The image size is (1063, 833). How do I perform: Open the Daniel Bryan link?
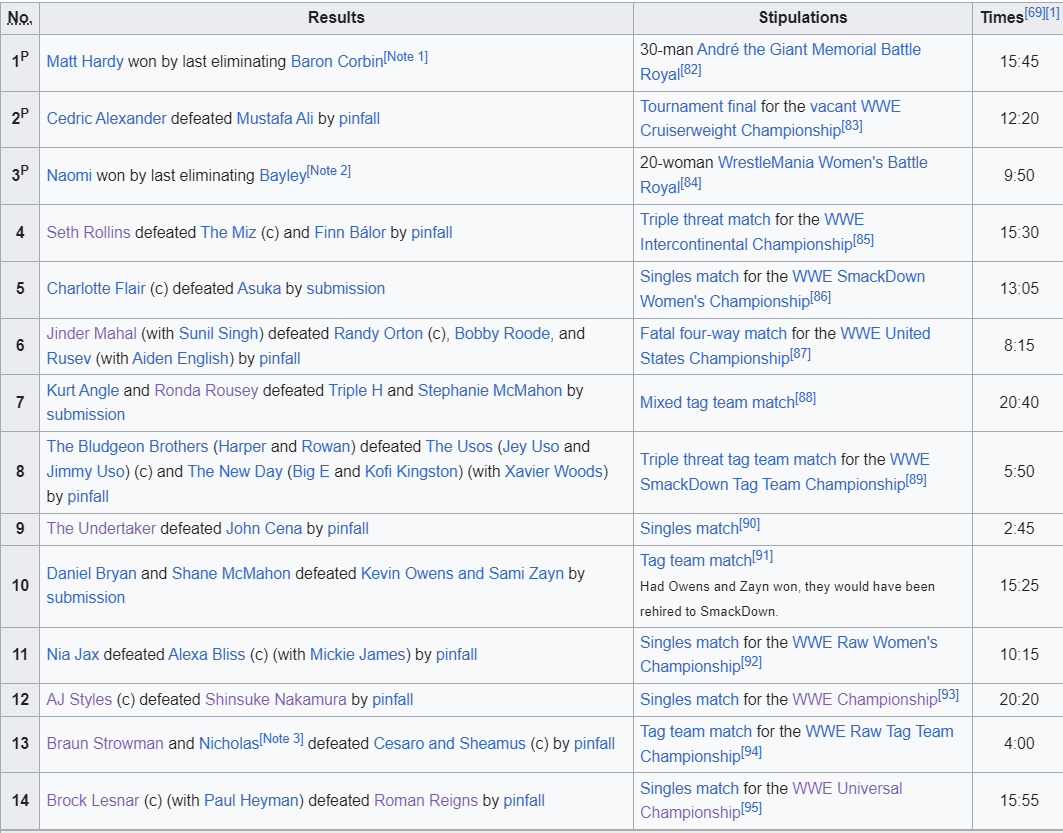pyautogui.click(x=92, y=574)
